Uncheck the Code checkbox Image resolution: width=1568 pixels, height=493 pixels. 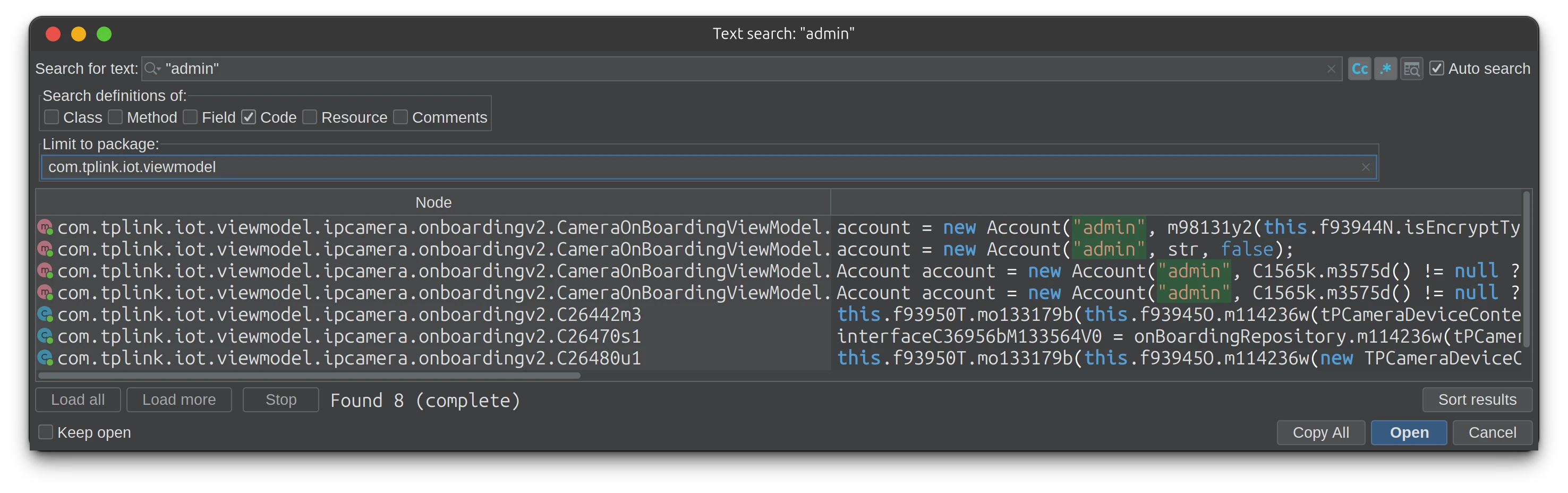pyautogui.click(x=249, y=117)
